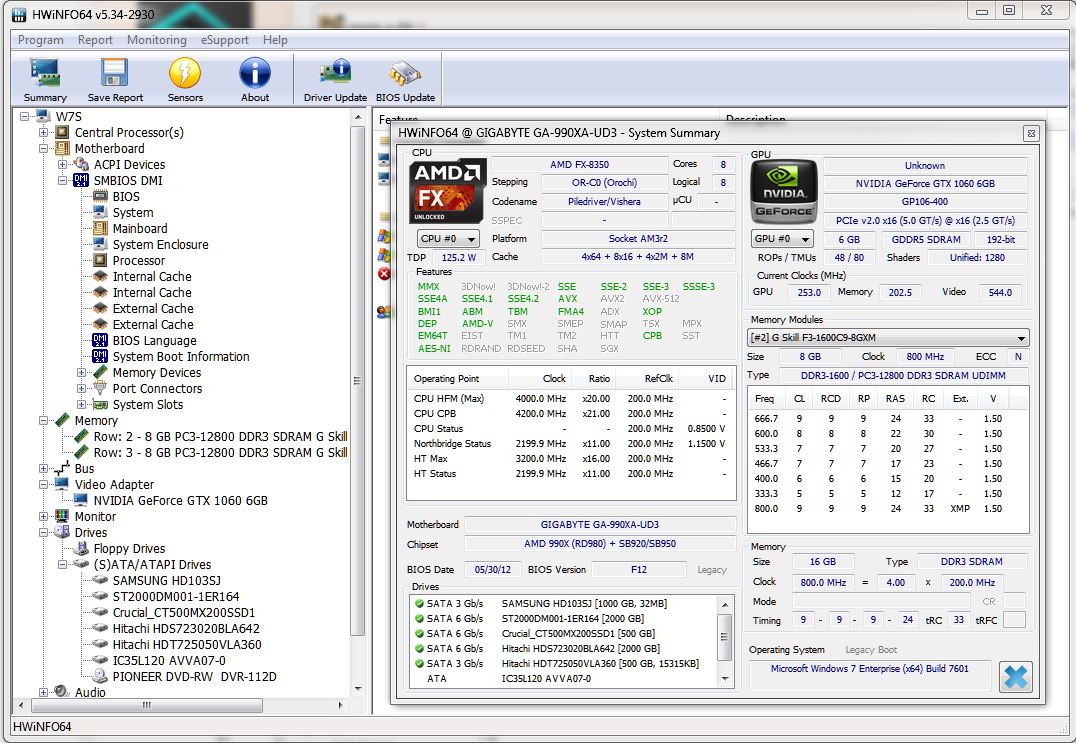1076x743 pixels.
Task: Close System Summary with blue X button
Action: 1016,676
